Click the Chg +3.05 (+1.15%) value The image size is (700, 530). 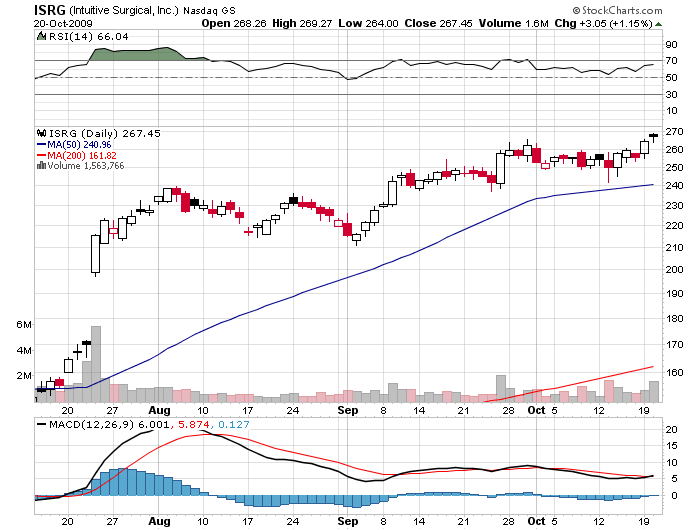604,23
